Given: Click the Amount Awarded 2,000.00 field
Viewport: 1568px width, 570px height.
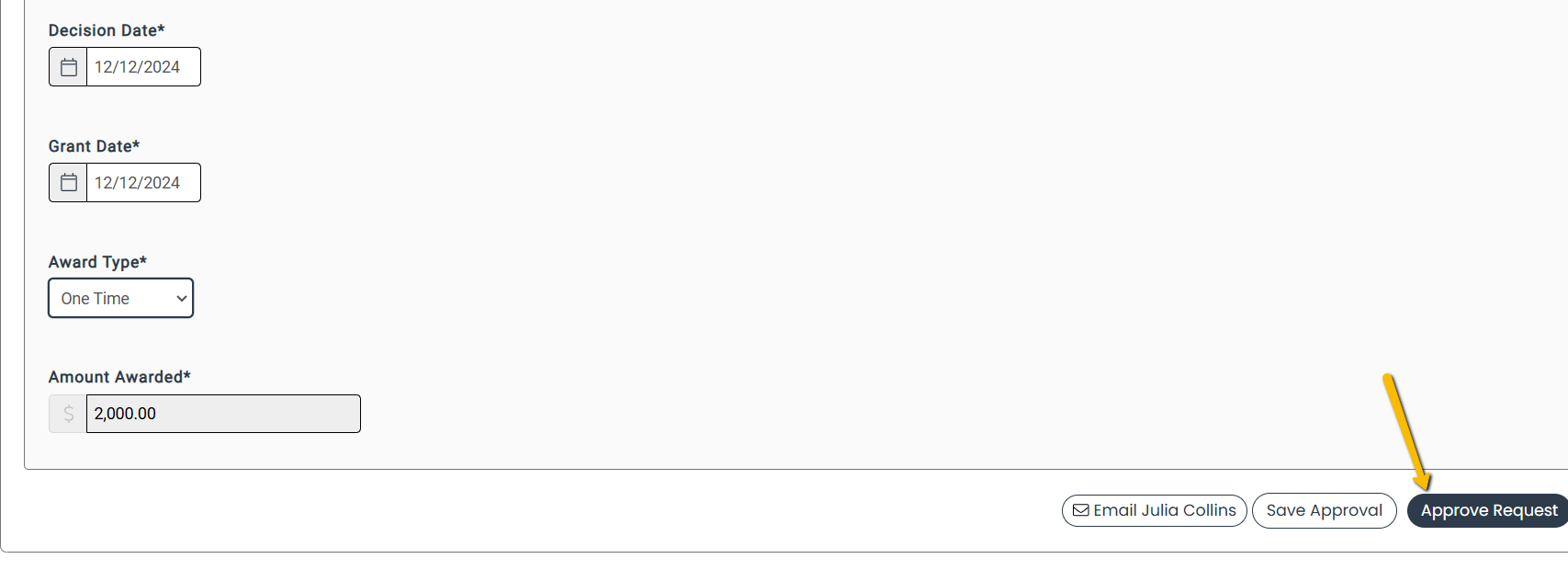Looking at the screenshot, I should [x=222, y=414].
